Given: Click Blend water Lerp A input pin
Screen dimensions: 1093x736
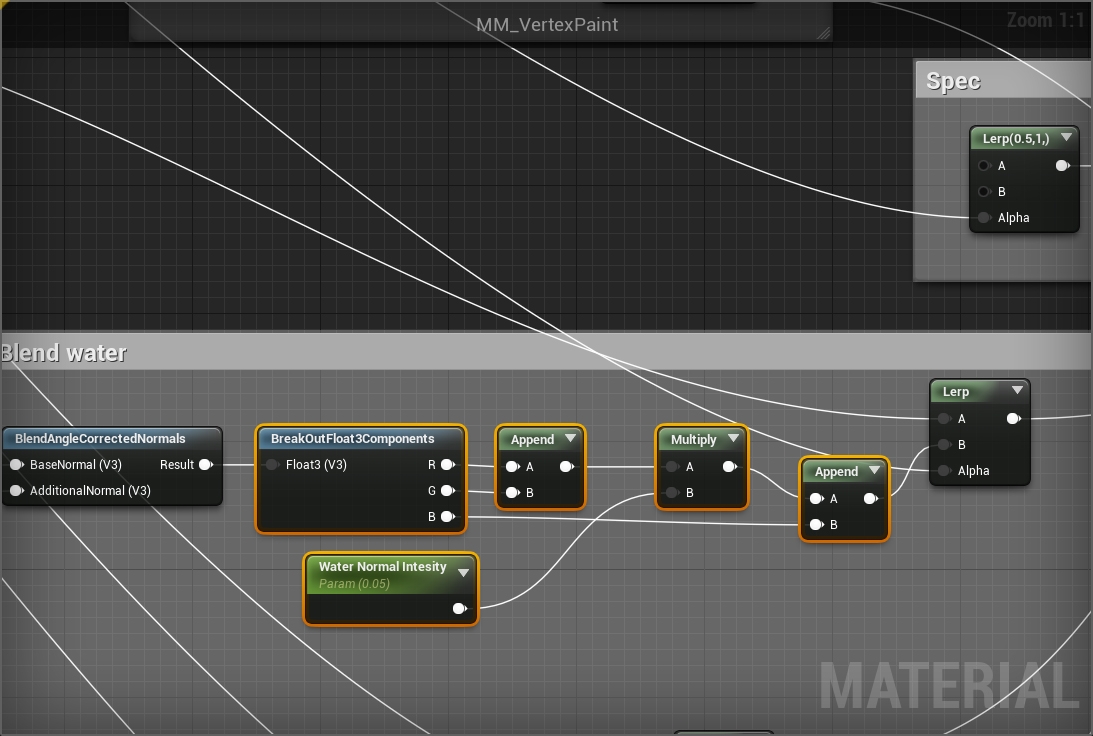Looking at the screenshot, I should pos(945,419).
